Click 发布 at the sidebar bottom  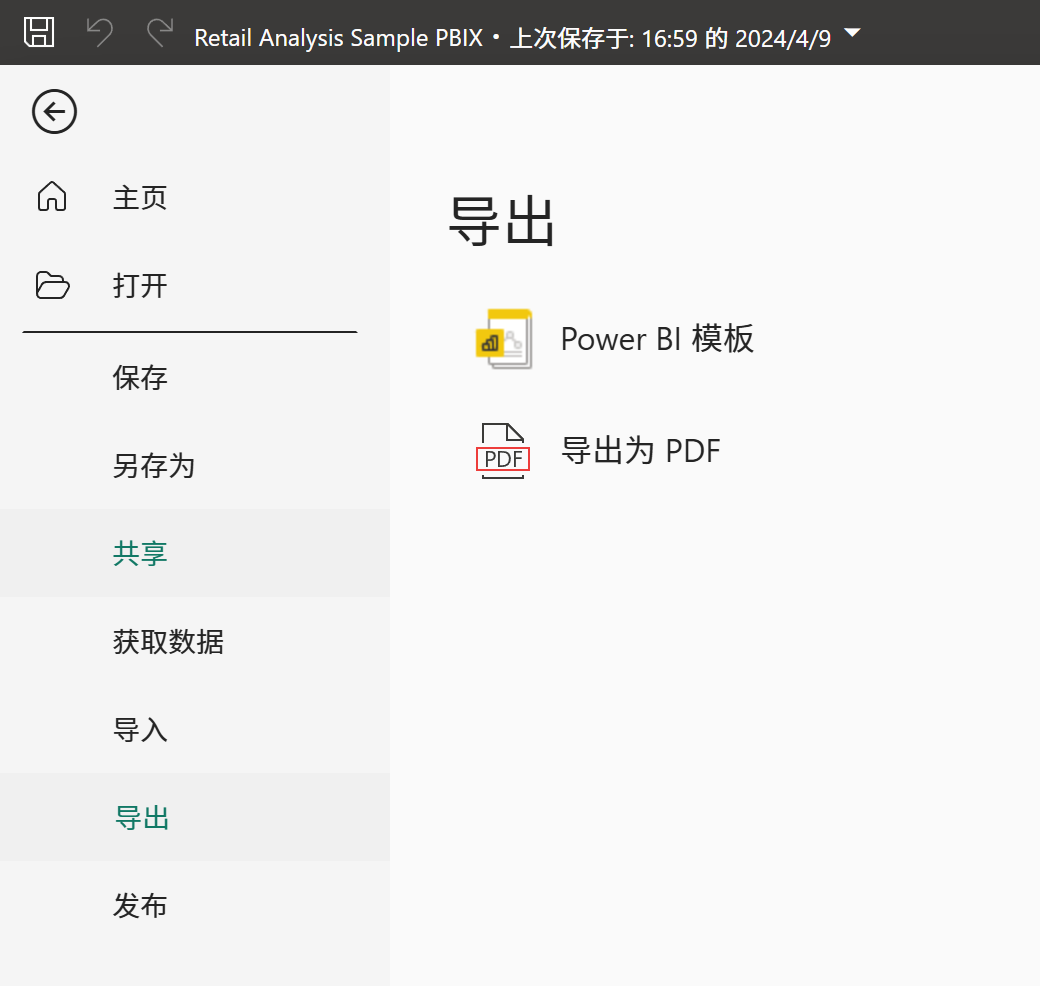coord(140,905)
